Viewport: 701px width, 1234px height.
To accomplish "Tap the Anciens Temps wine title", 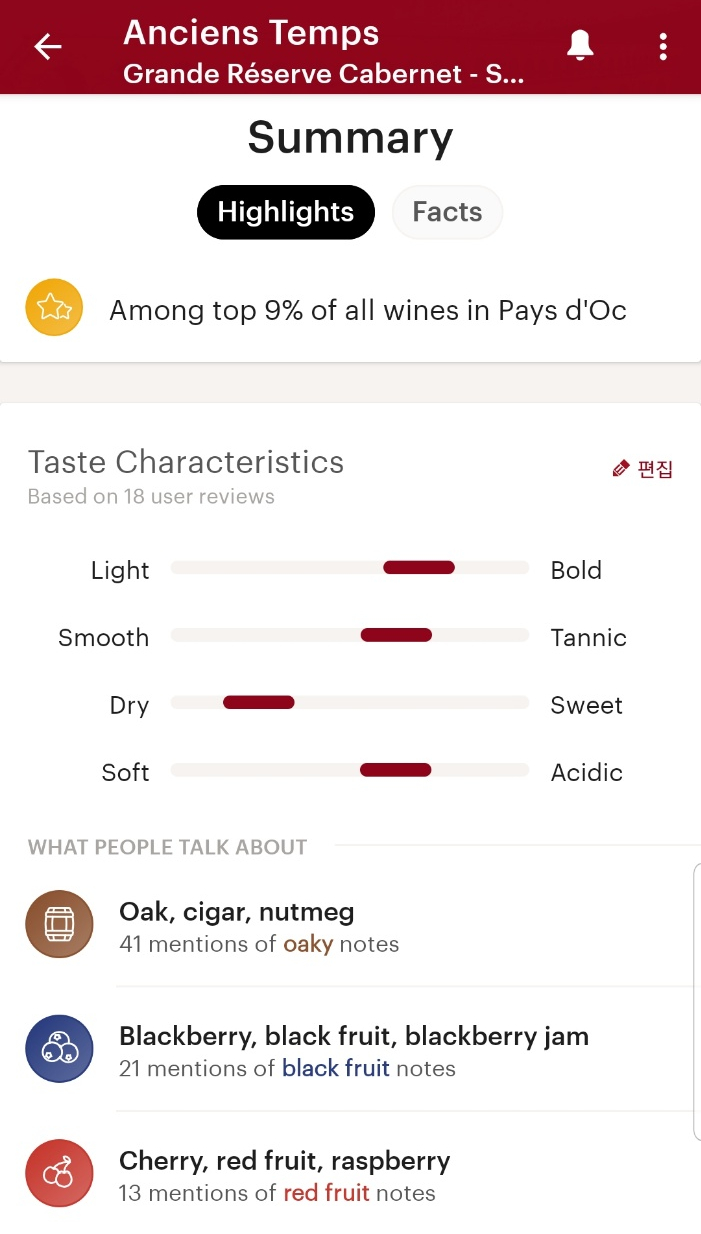I will [x=251, y=33].
